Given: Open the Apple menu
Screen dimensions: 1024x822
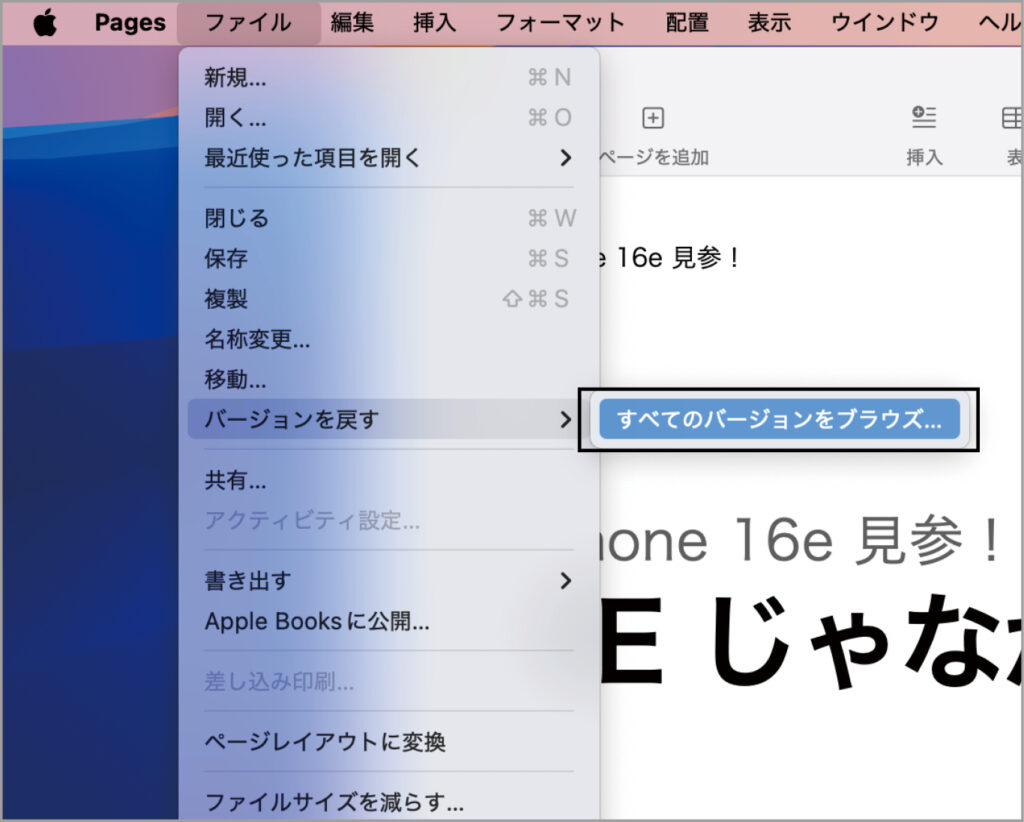Looking at the screenshot, I should (44, 23).
